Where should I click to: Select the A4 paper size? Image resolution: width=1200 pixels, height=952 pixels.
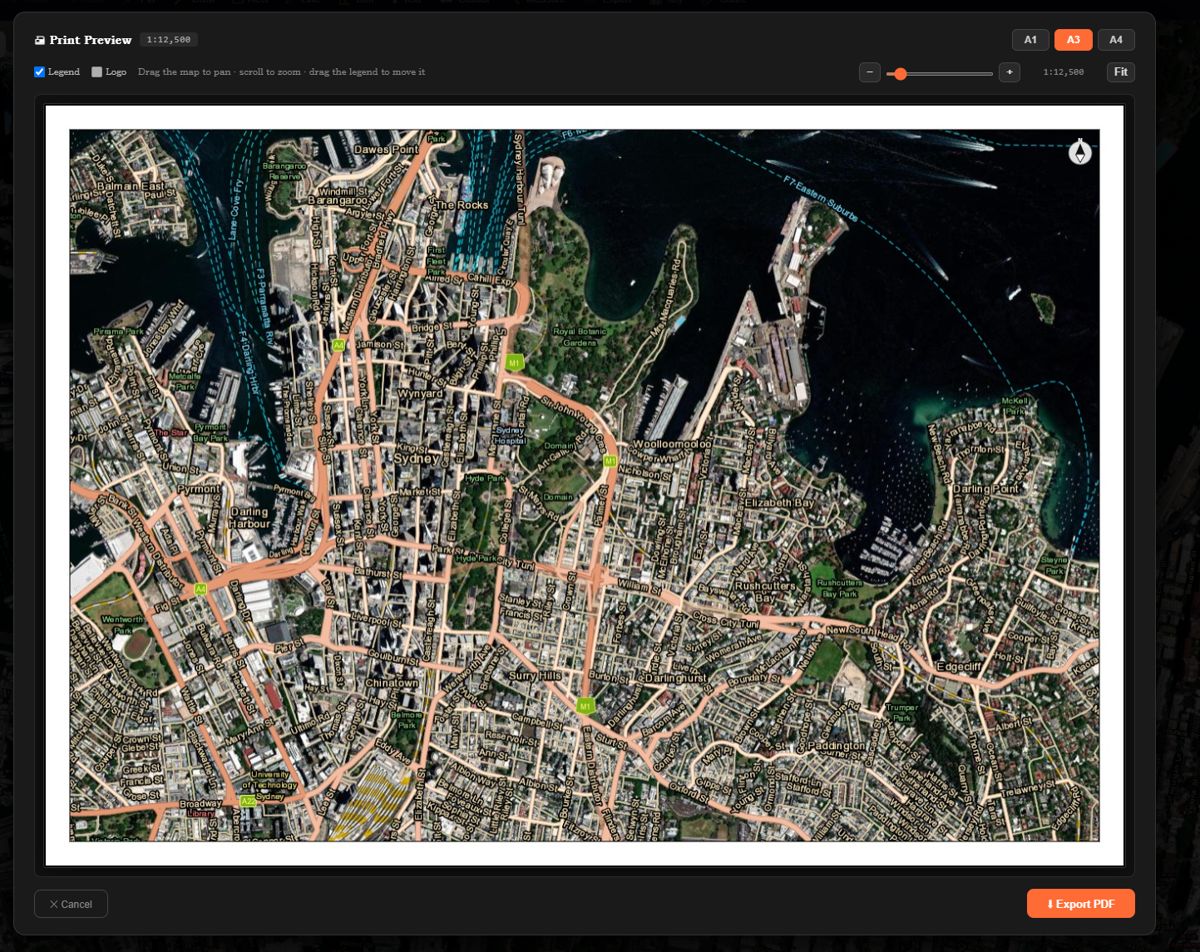(1116, 40)
